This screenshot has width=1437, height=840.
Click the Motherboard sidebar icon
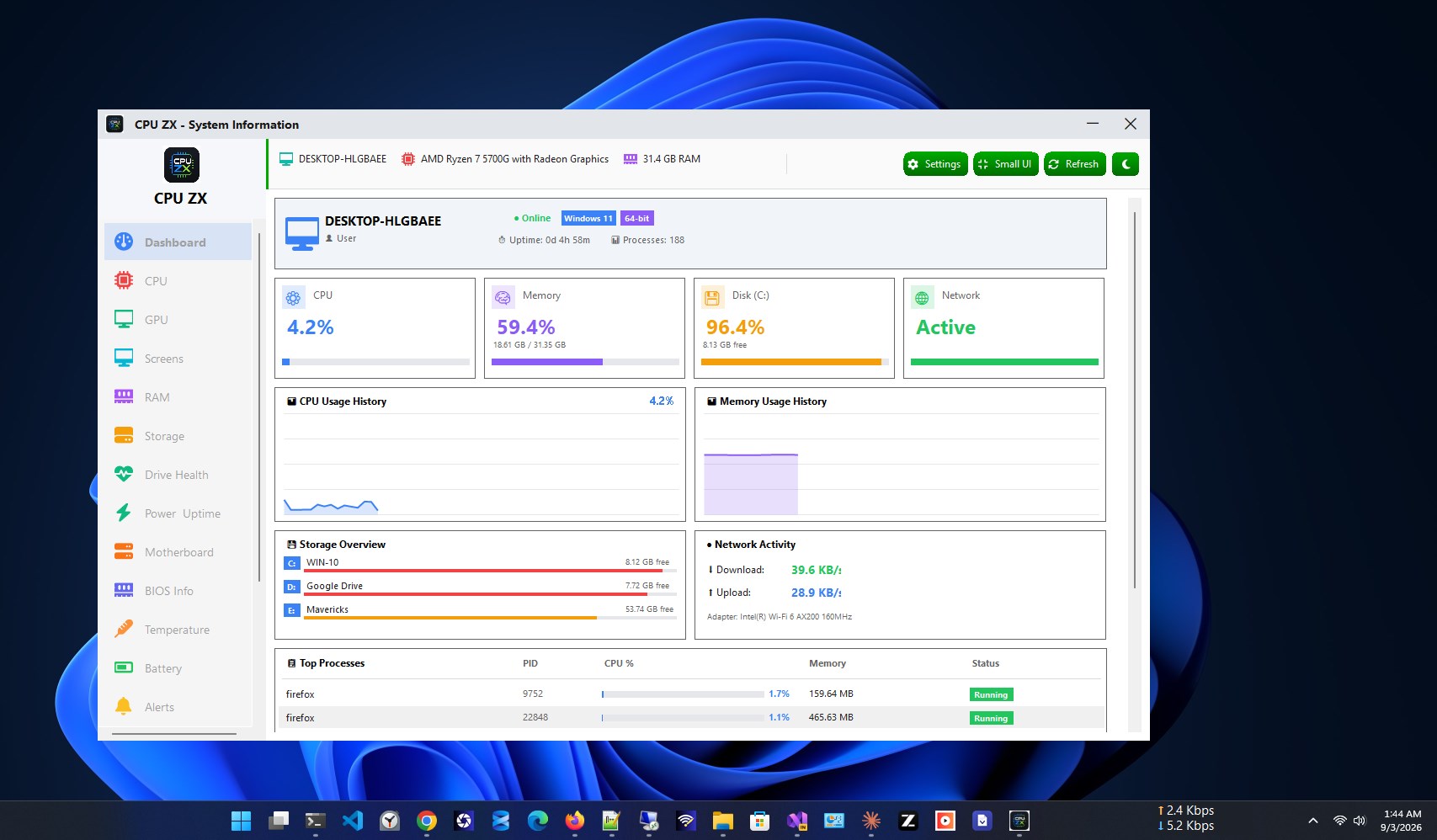pyautogui.click(x=124, y=552)
